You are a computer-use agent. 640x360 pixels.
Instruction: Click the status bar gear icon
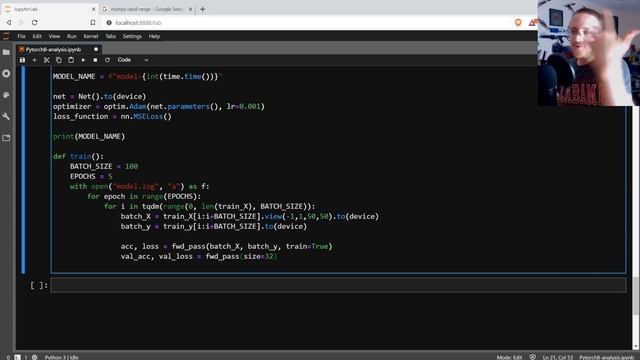(35, 357)
